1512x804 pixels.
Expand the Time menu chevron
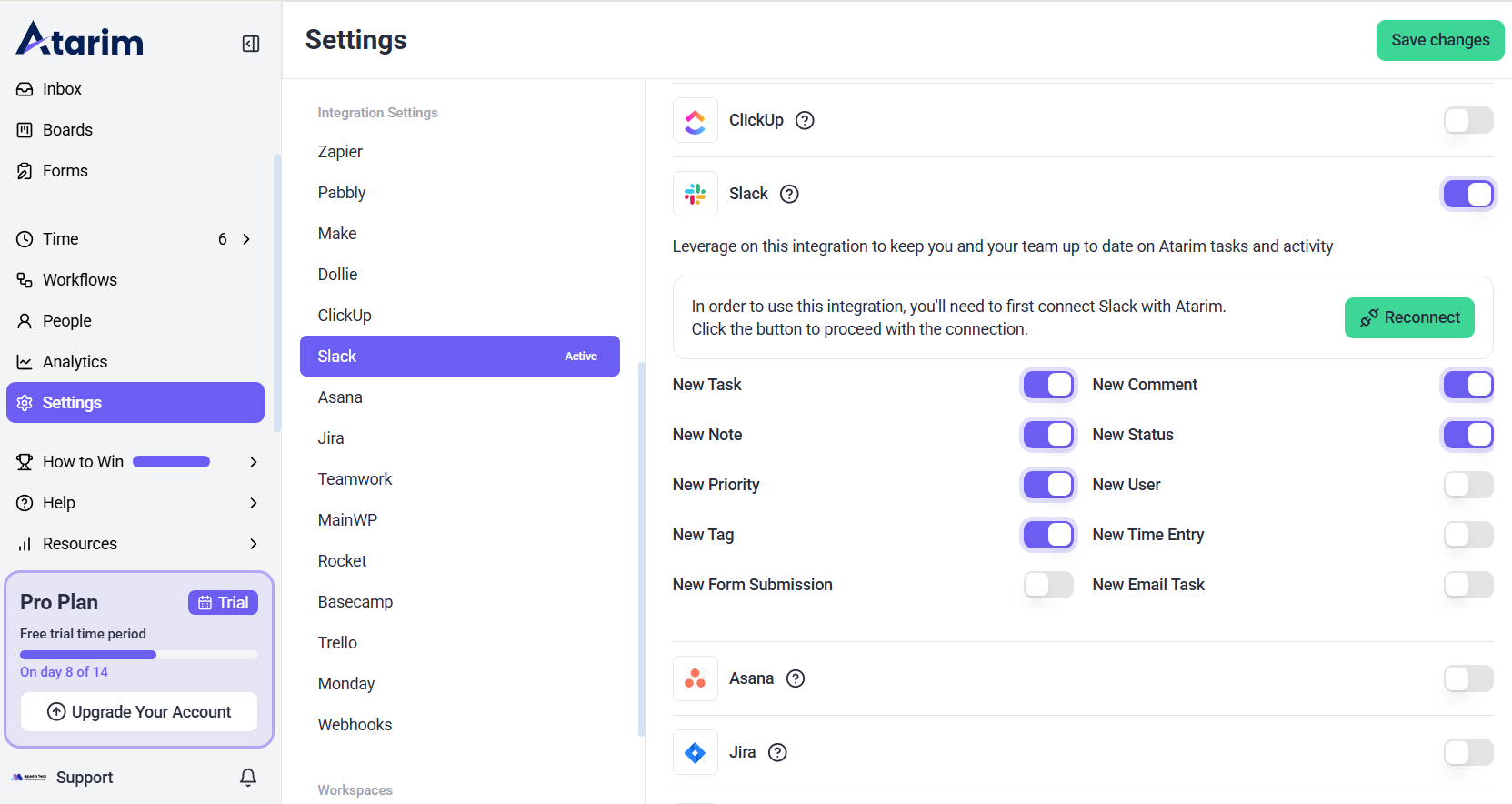coord(246,239)
